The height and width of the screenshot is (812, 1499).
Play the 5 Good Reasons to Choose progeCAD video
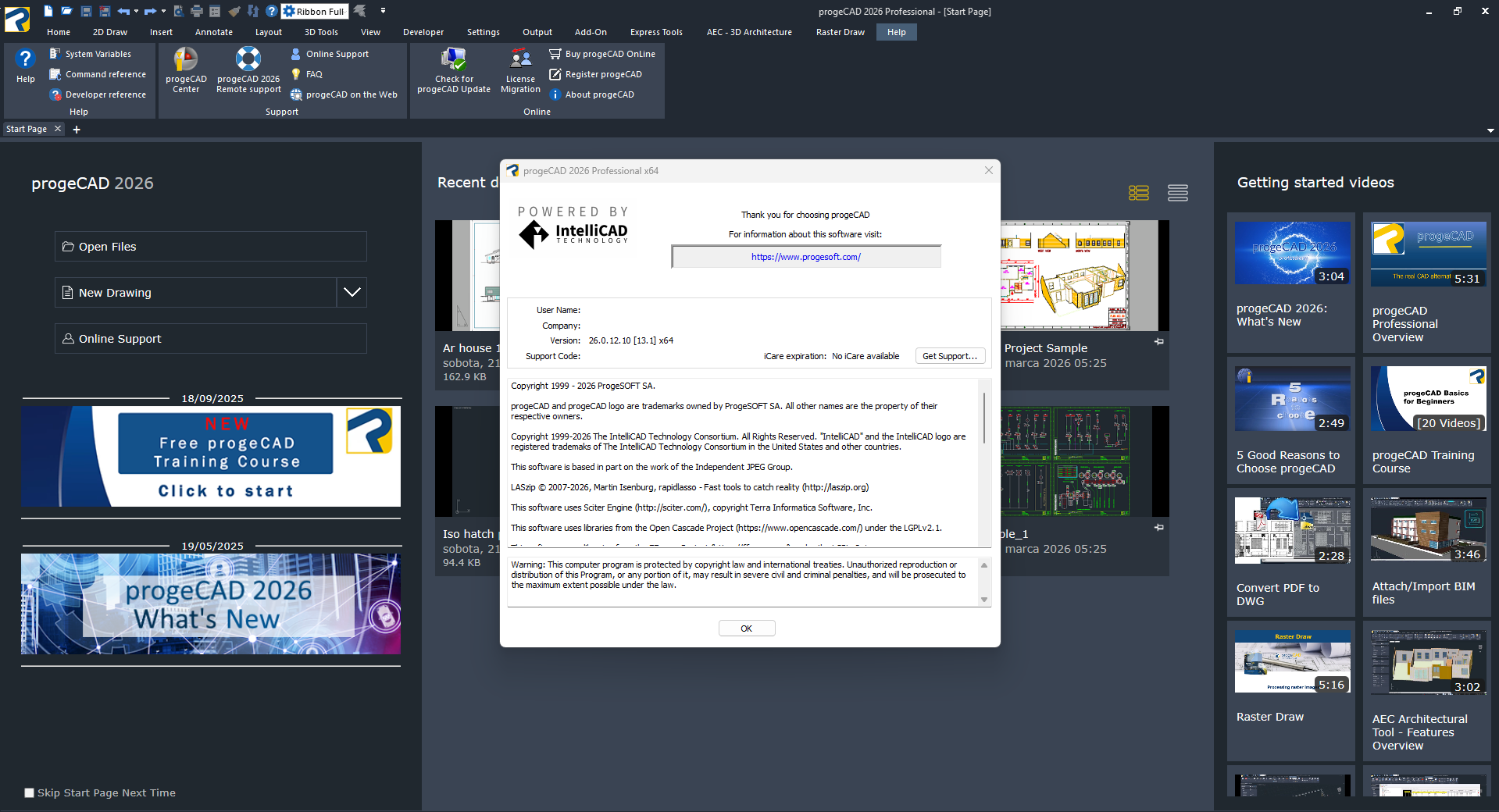pyautogui.click(x=1293, y=398)
